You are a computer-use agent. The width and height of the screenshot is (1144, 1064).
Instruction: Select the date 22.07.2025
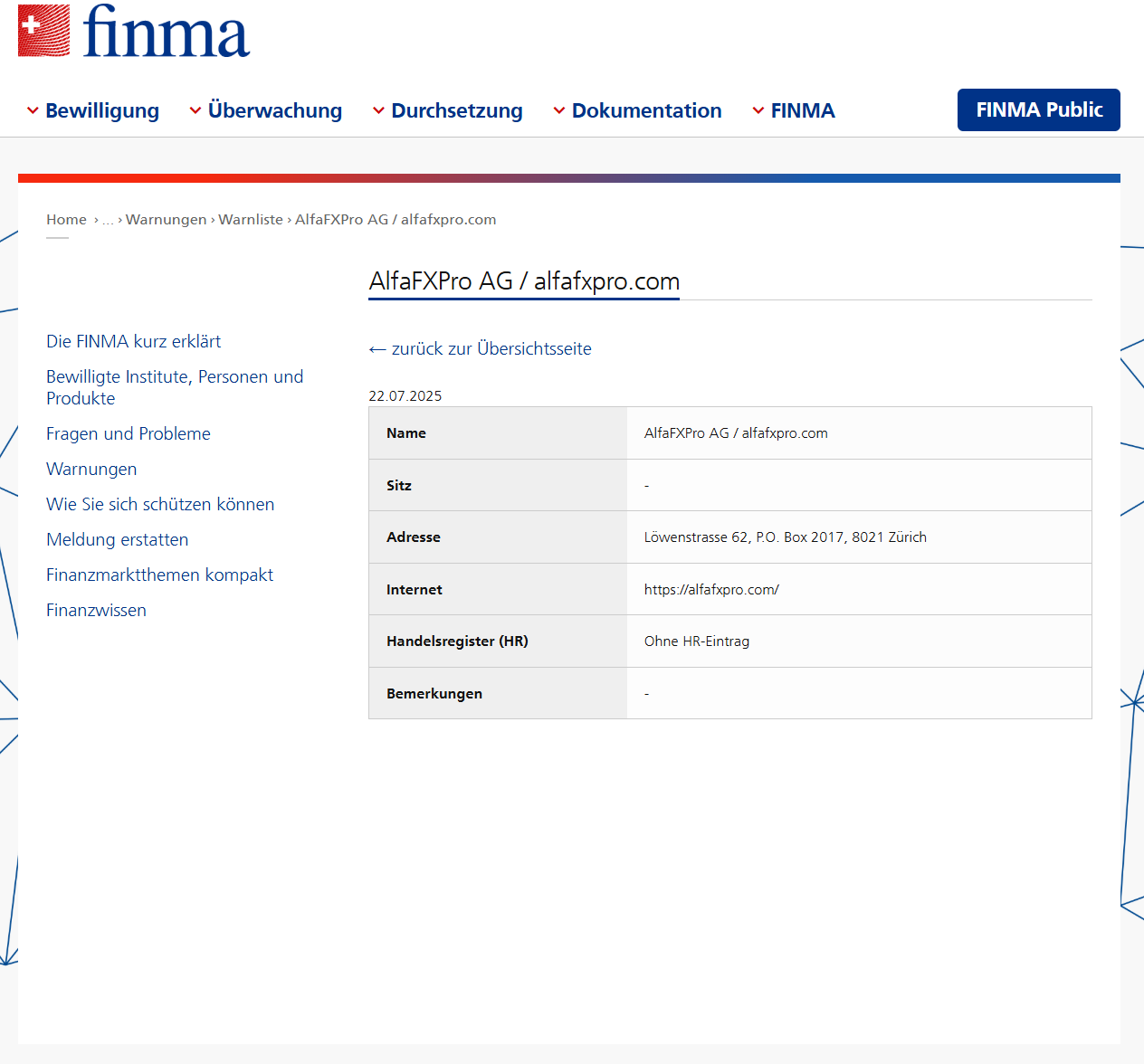(x=405, y=396)
